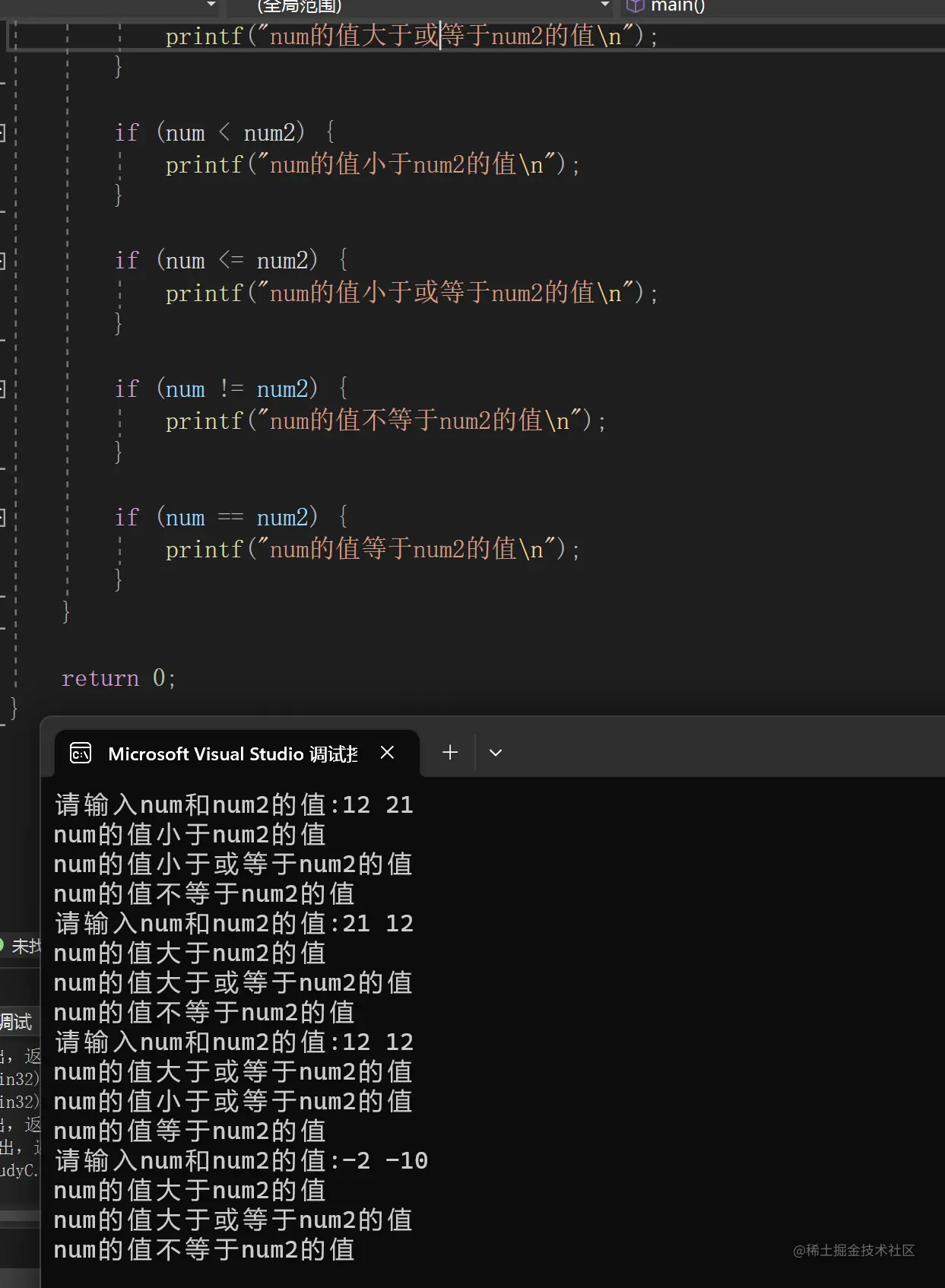The width and height of the screenshot is (945, 1288).
Task: Expand the terminal tab dropdown chevron
Action: (496, 753)
